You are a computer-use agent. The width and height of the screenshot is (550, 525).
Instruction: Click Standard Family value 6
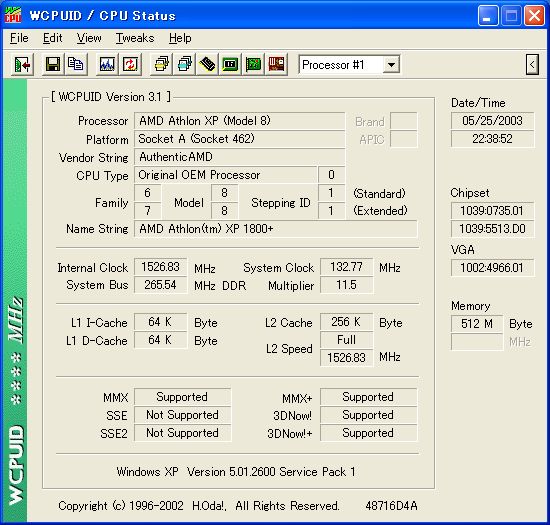[x=148, y=193]
